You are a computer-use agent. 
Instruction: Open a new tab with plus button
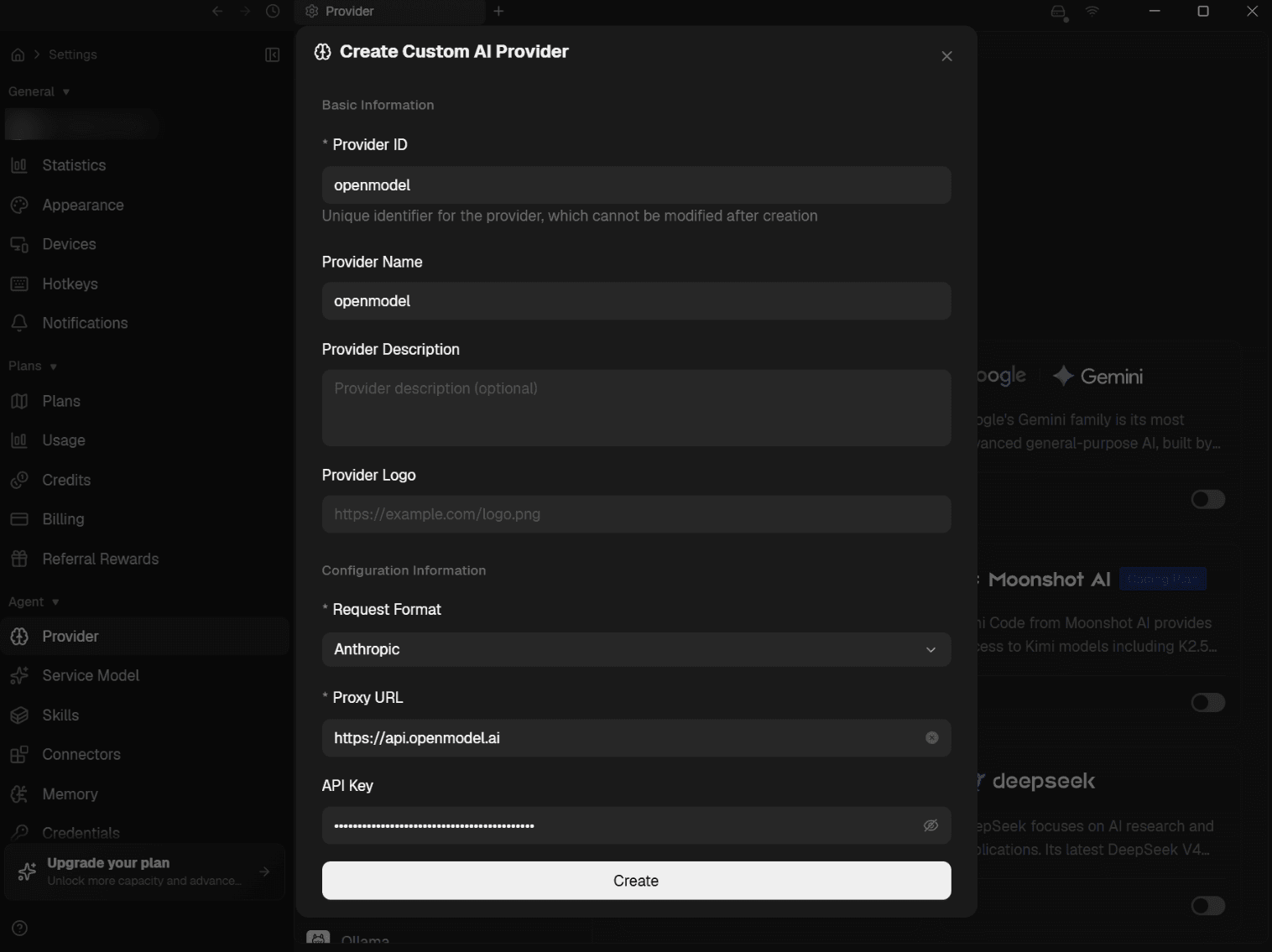(x=498, y=11)
